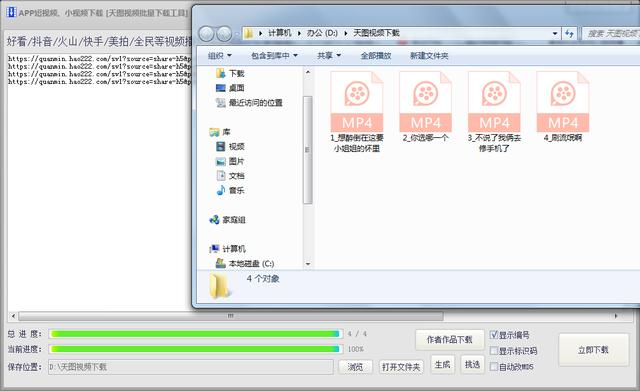Click the 作者作品下载 button

[x=449, y=340]
